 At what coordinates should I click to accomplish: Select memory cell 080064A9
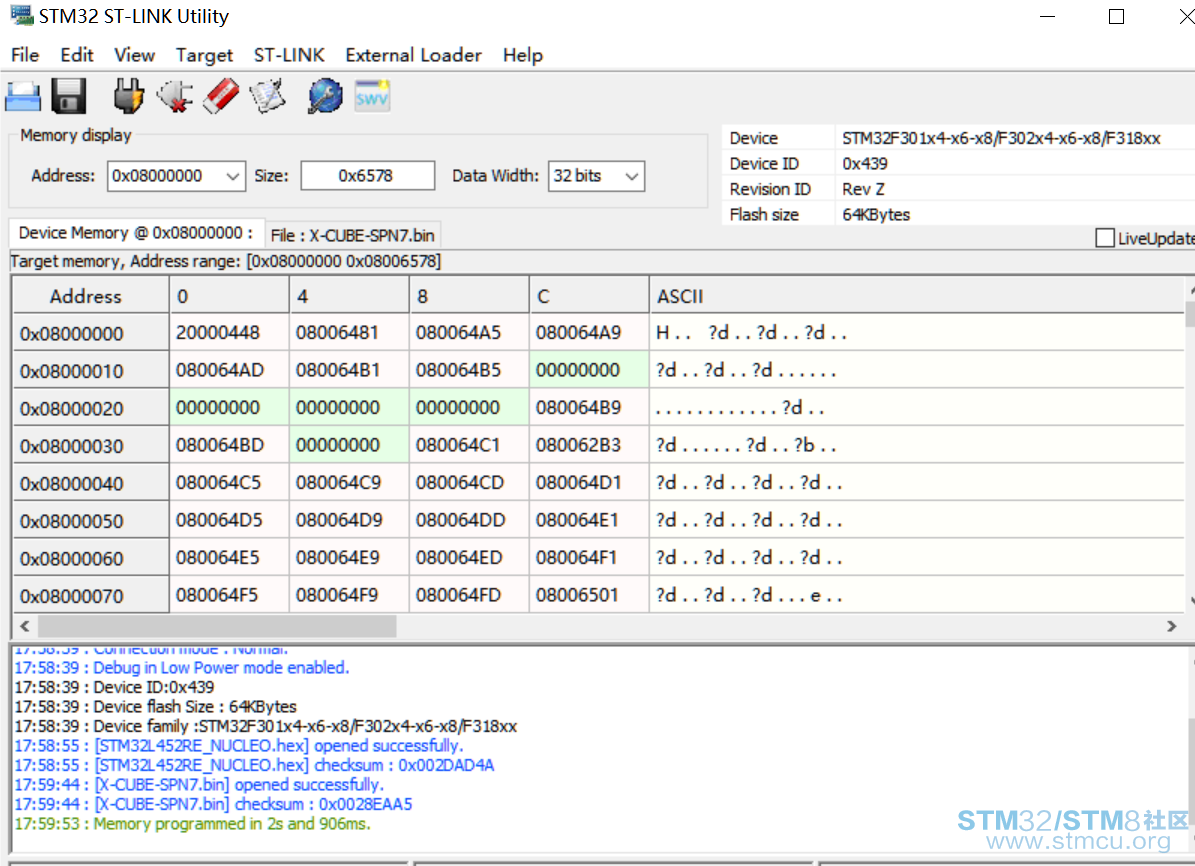click(x=589, y=332)
